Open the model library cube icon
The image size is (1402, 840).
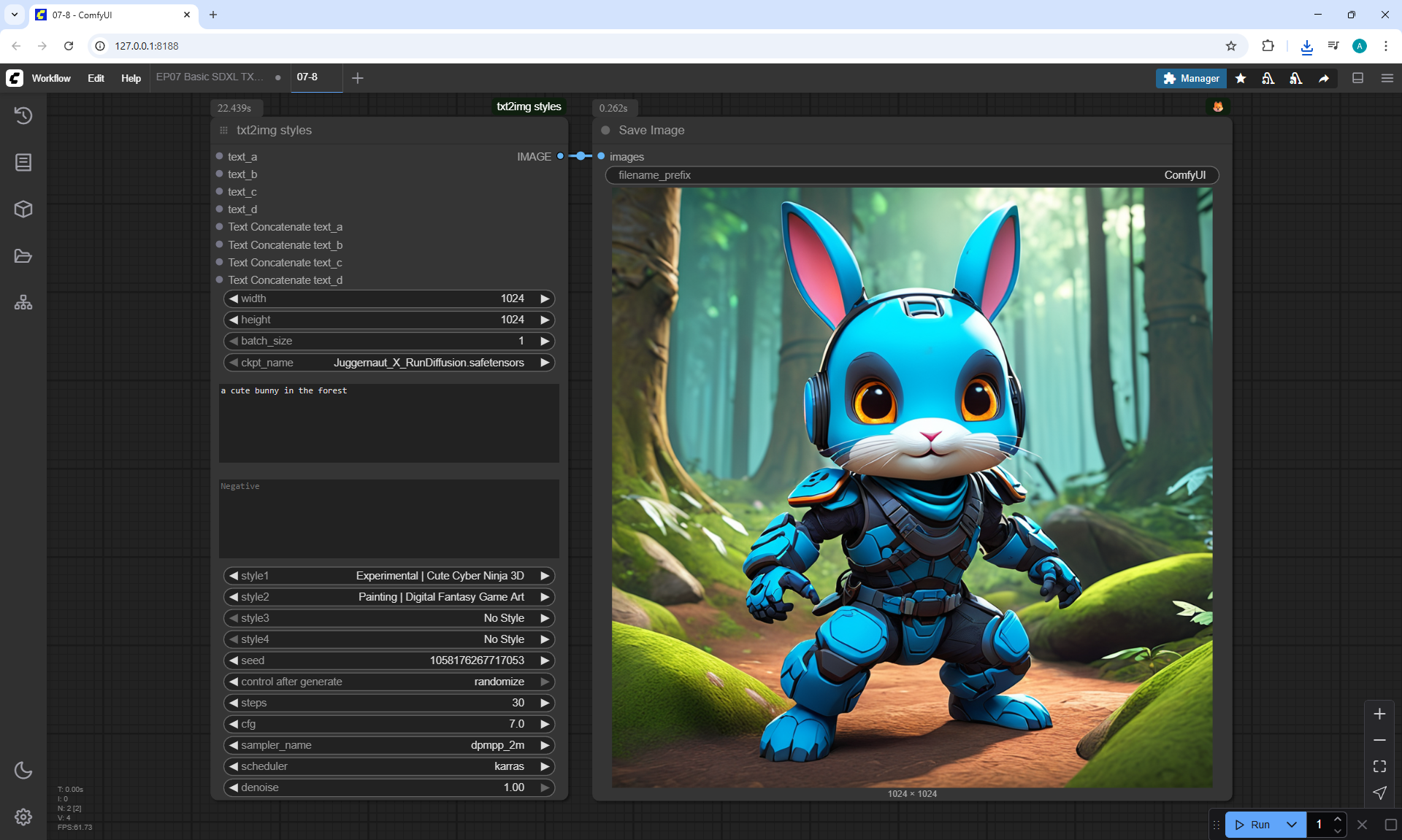click(x=23, y=209)
